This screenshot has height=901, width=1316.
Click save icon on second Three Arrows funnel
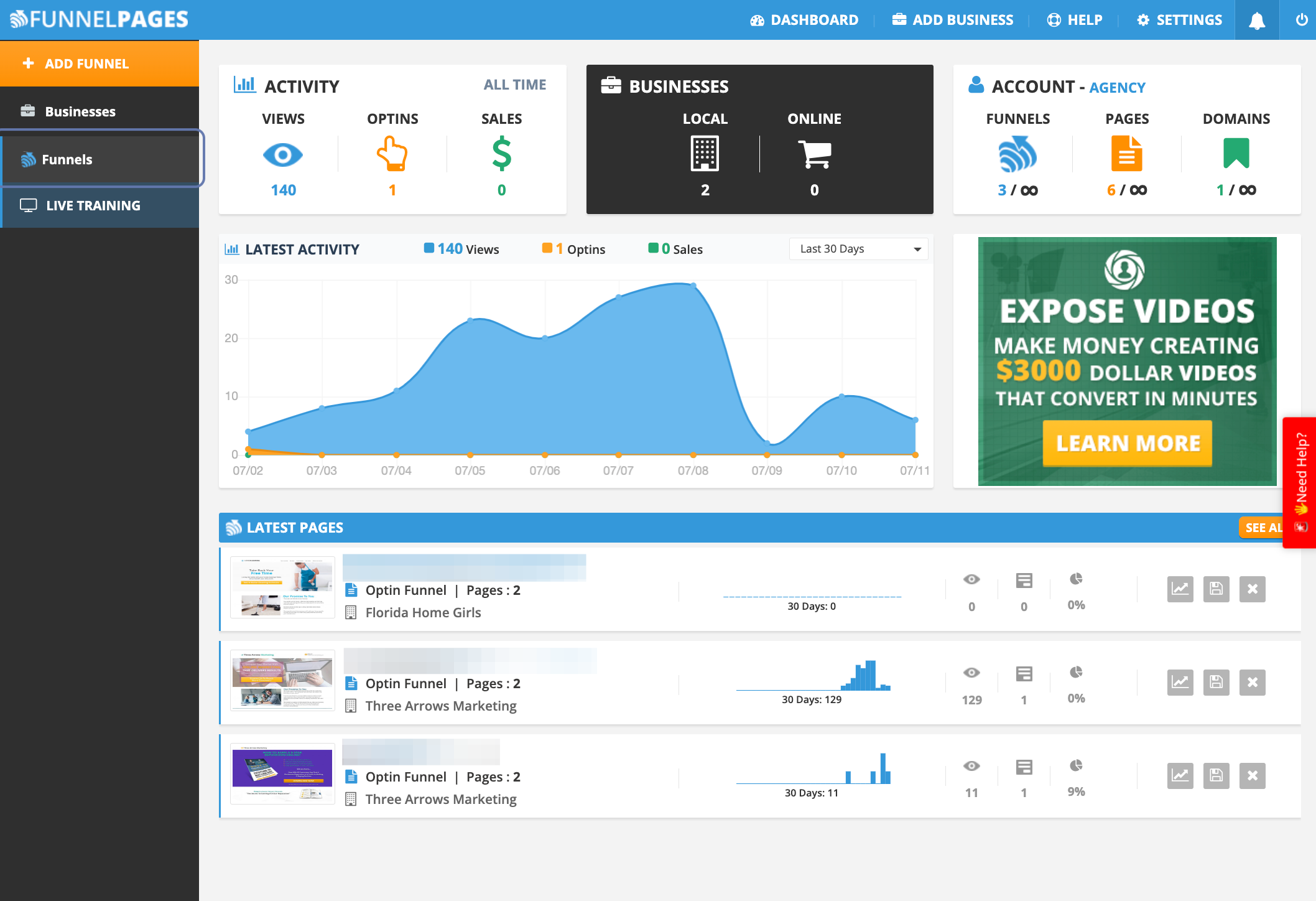1216,775
